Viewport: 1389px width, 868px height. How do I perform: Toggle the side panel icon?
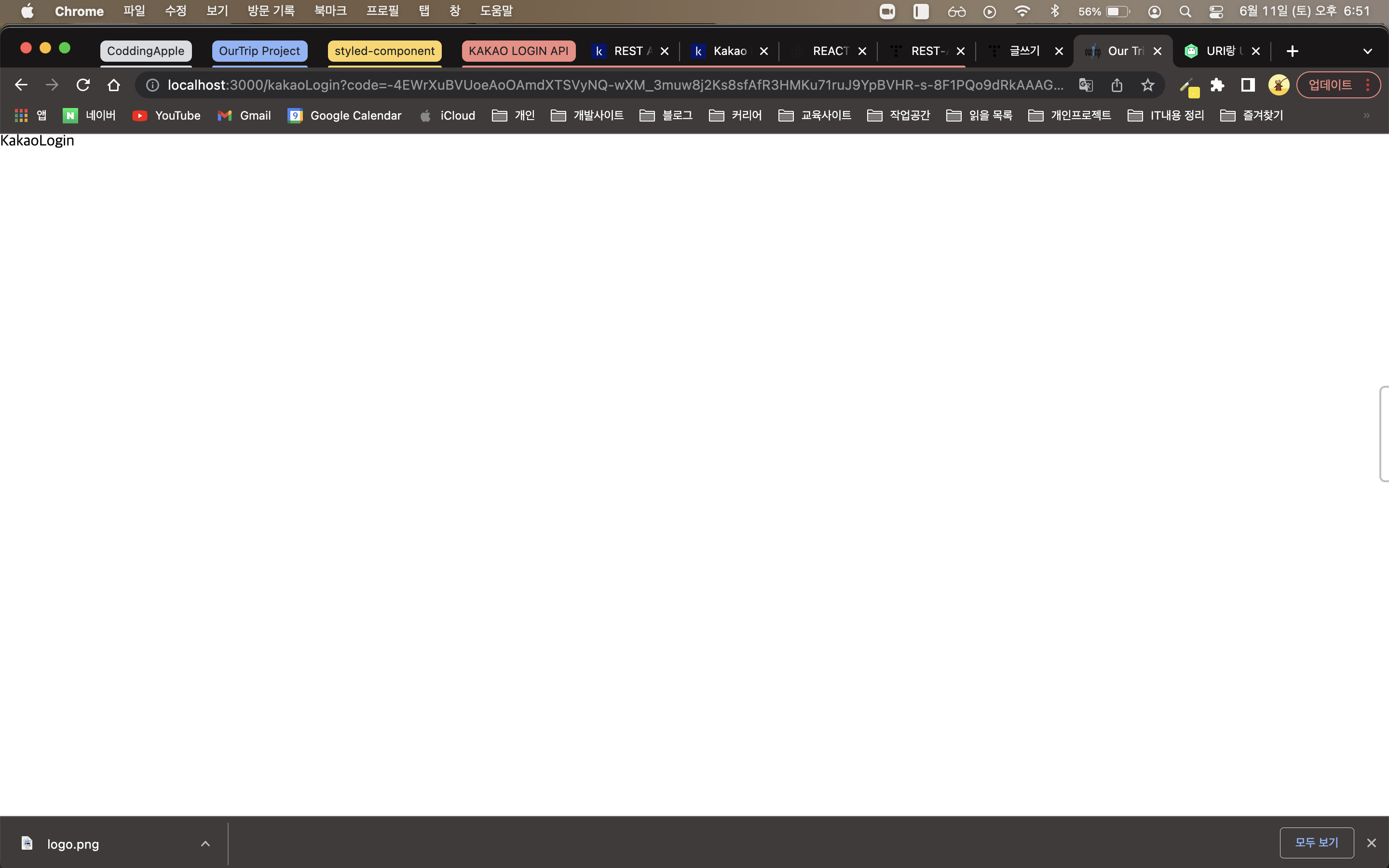[x=1248, y=85]
